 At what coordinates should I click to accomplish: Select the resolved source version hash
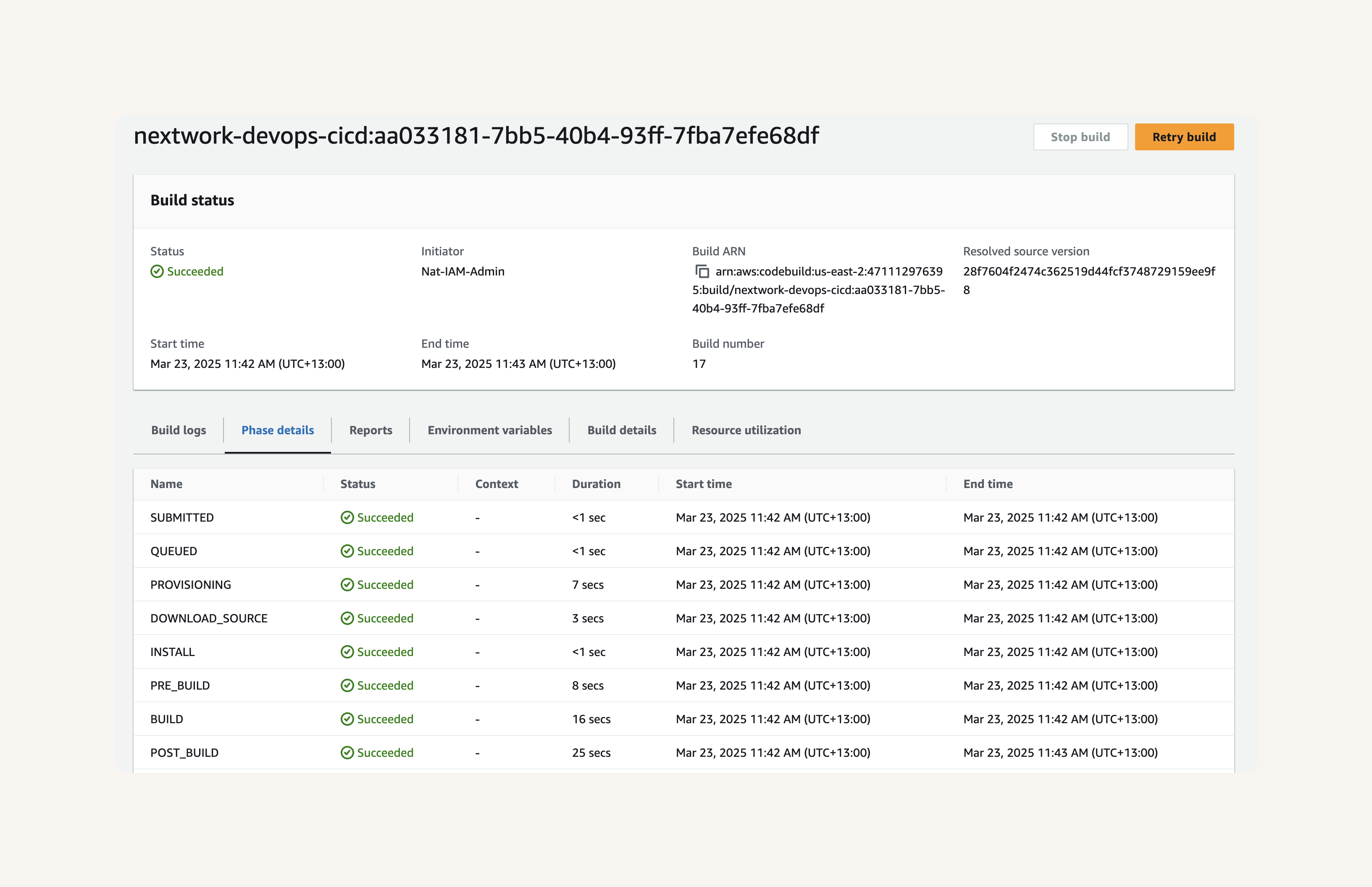pyautogui.click(x=1089, y=281)
